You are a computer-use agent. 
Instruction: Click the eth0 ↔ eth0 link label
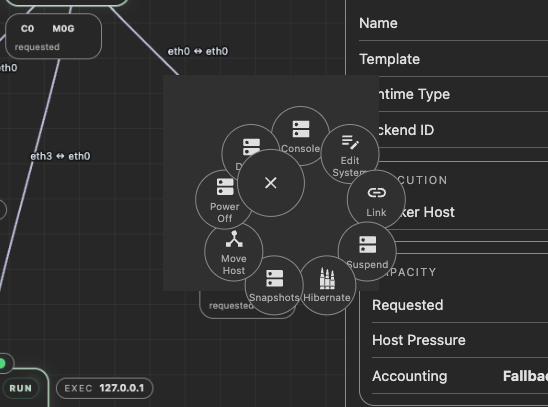198,51
